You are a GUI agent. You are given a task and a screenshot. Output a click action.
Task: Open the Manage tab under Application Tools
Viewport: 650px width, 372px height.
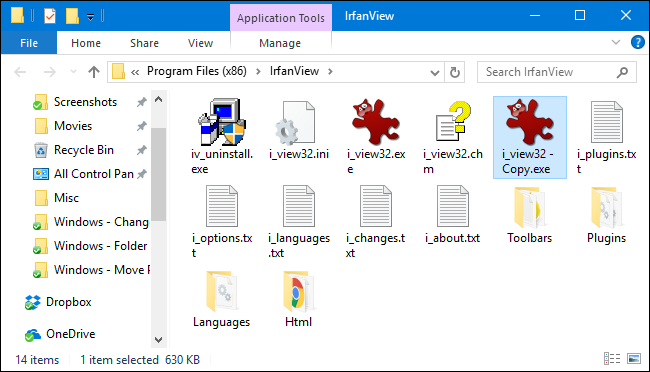[x=280, y=43]
